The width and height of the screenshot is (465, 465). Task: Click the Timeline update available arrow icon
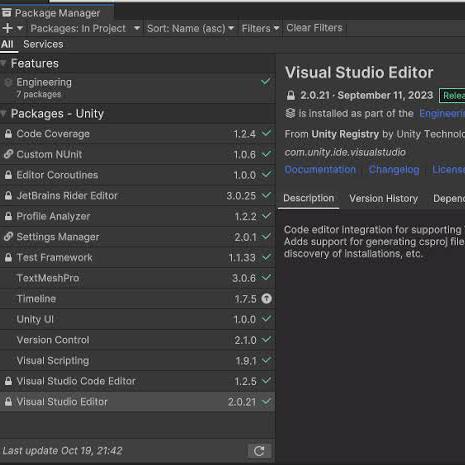(266, 299)
